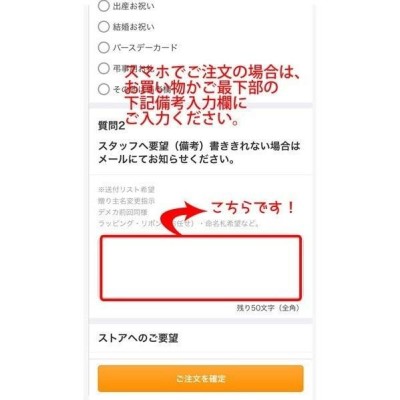Click the ラッピング・リボン hint line
The height and width of the screenshot is (400, 400).
[179, 224]
